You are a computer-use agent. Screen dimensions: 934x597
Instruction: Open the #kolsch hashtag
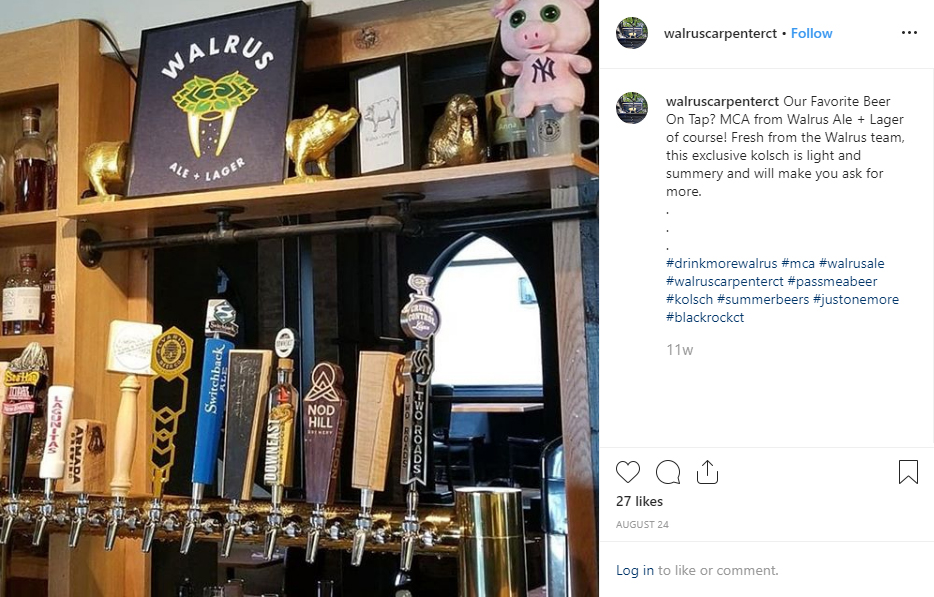point(689,299)
